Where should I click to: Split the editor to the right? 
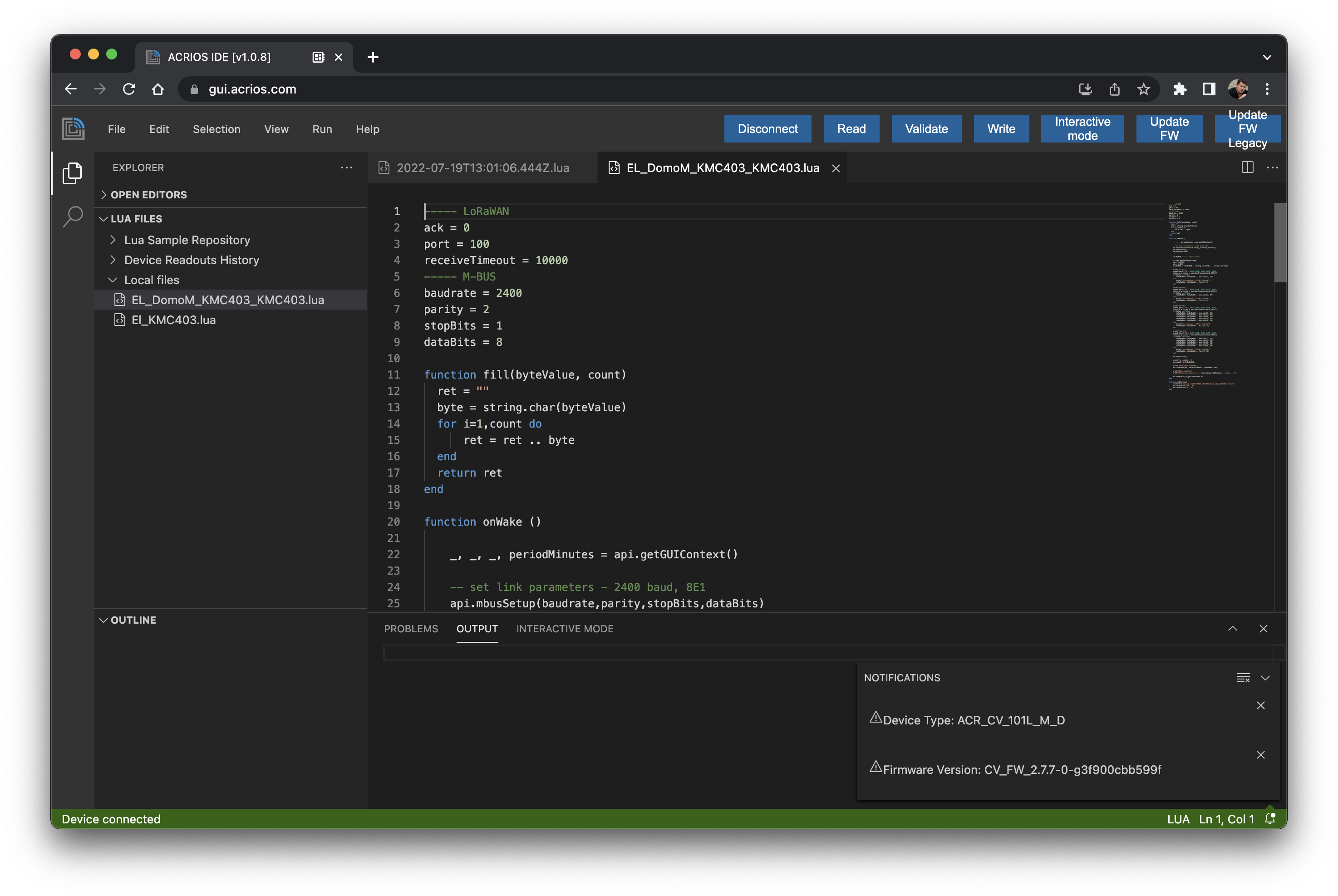coord(1247,167)
